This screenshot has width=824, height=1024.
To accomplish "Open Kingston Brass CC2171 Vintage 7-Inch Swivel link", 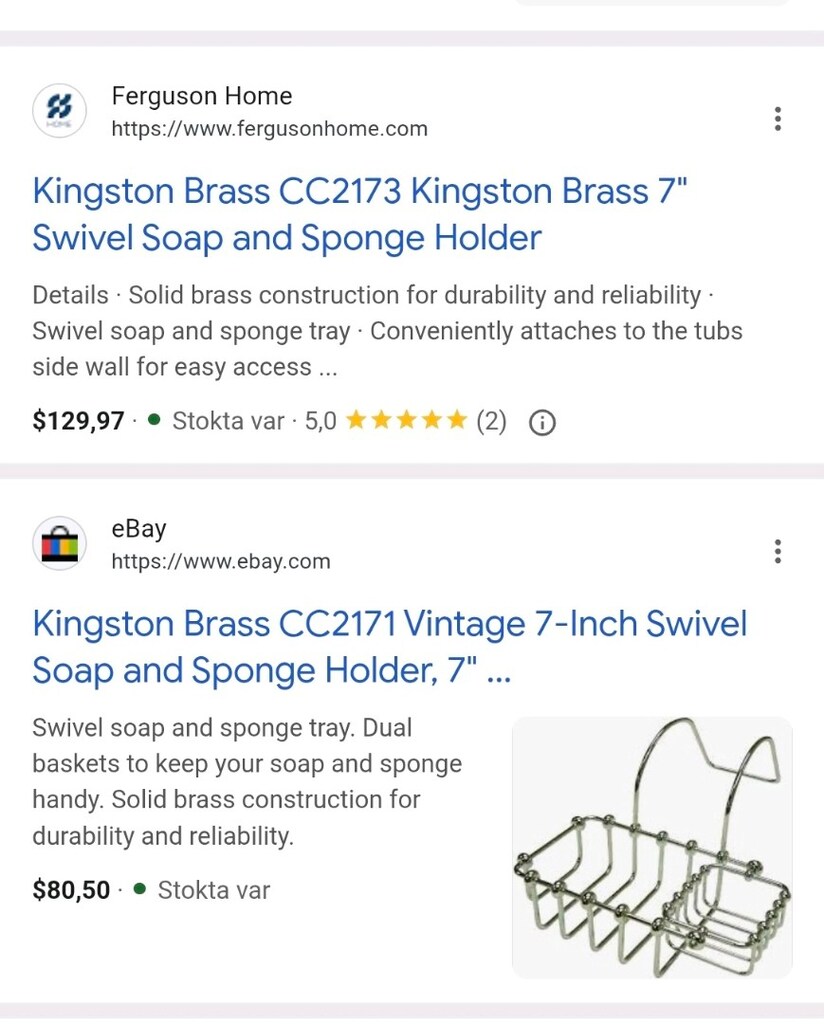I will tap(390, 647).
